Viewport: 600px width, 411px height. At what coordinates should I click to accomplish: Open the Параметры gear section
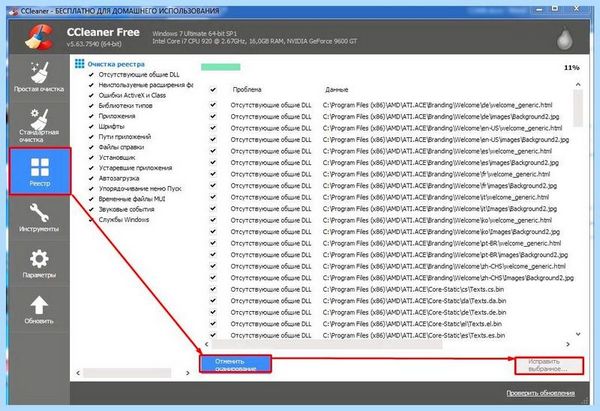pos(39,263)
